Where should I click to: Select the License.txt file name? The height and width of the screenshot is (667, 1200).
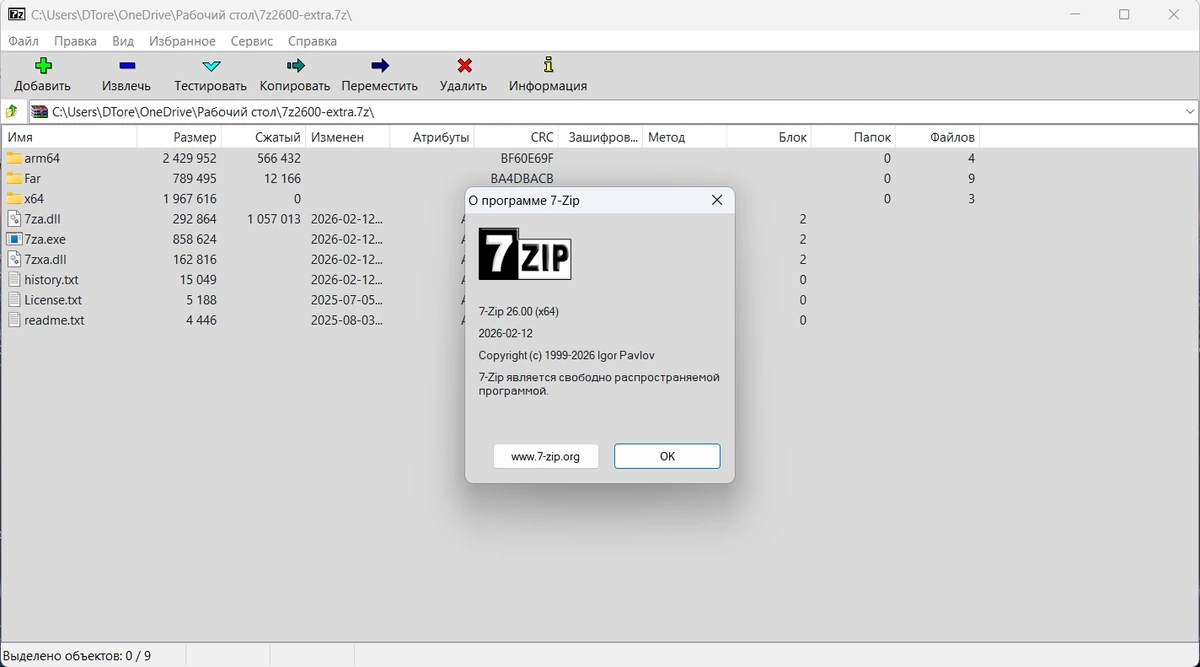[x=53, y=299]
